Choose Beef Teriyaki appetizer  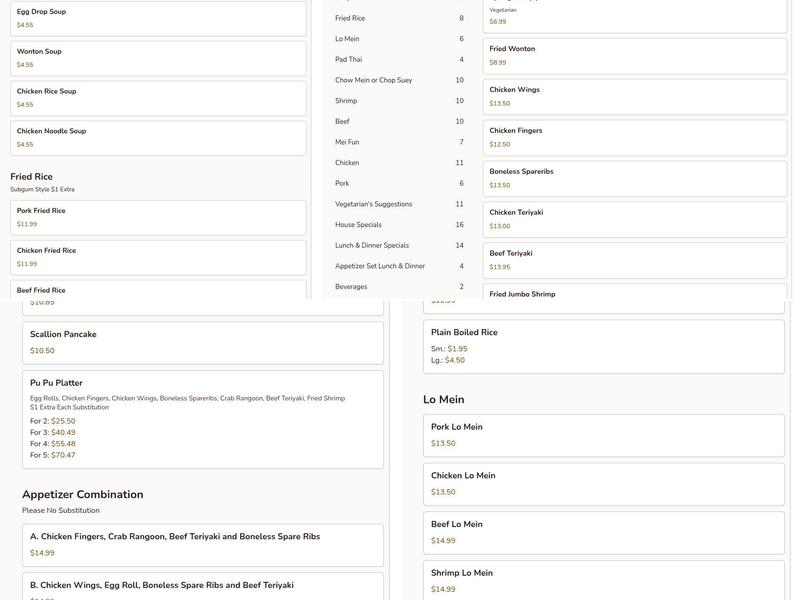point(636,260)
